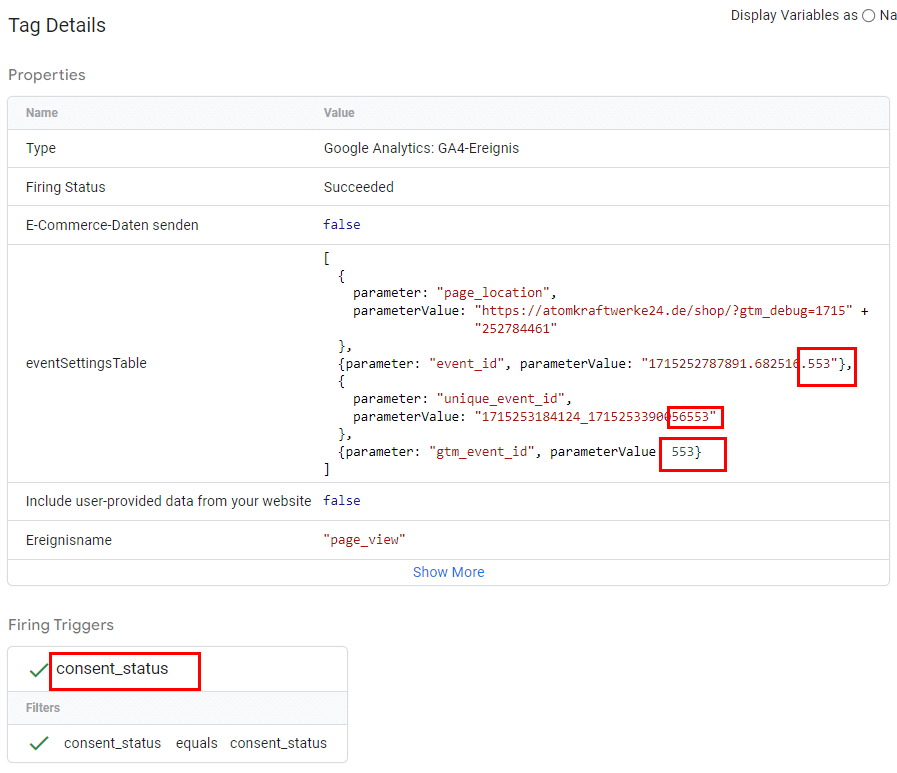Click the Name column header
Screen dimensions: 897x773
[x=42, y=113]
